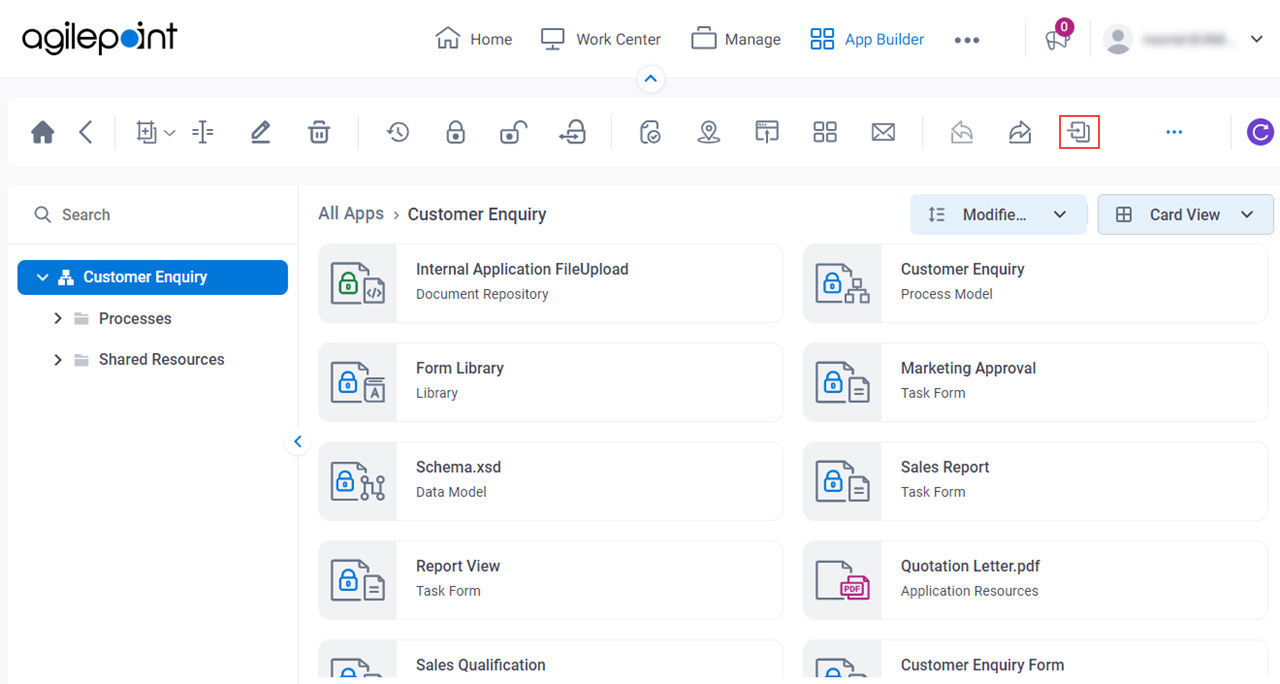Open version history clock icon
The height and width of the screenshot is (684, 1280).
398,132
